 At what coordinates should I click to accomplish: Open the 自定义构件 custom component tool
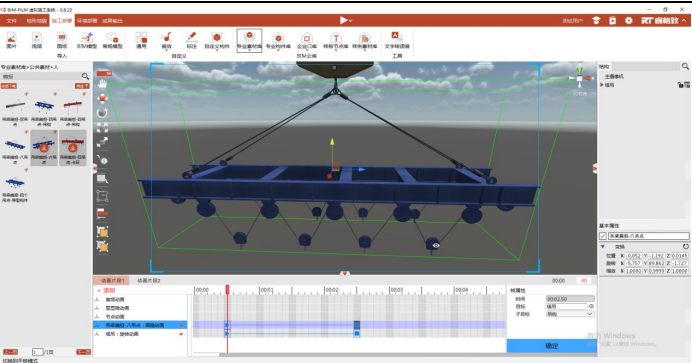217,40
